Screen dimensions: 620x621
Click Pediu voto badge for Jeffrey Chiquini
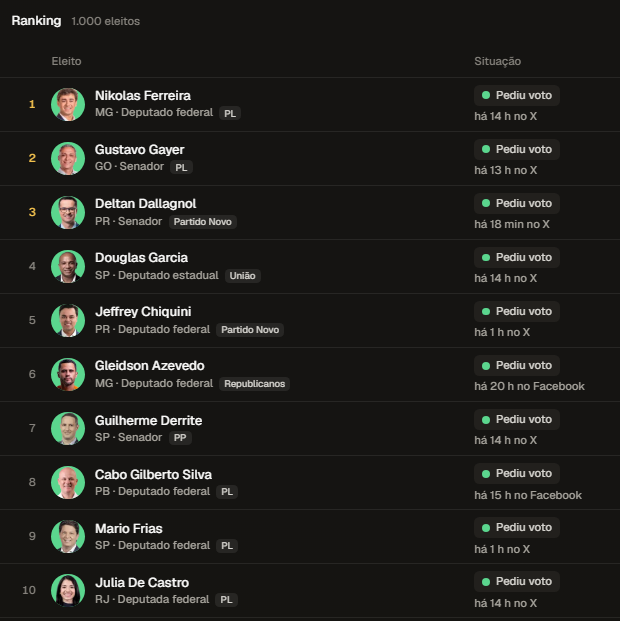(x=517, y=311)
